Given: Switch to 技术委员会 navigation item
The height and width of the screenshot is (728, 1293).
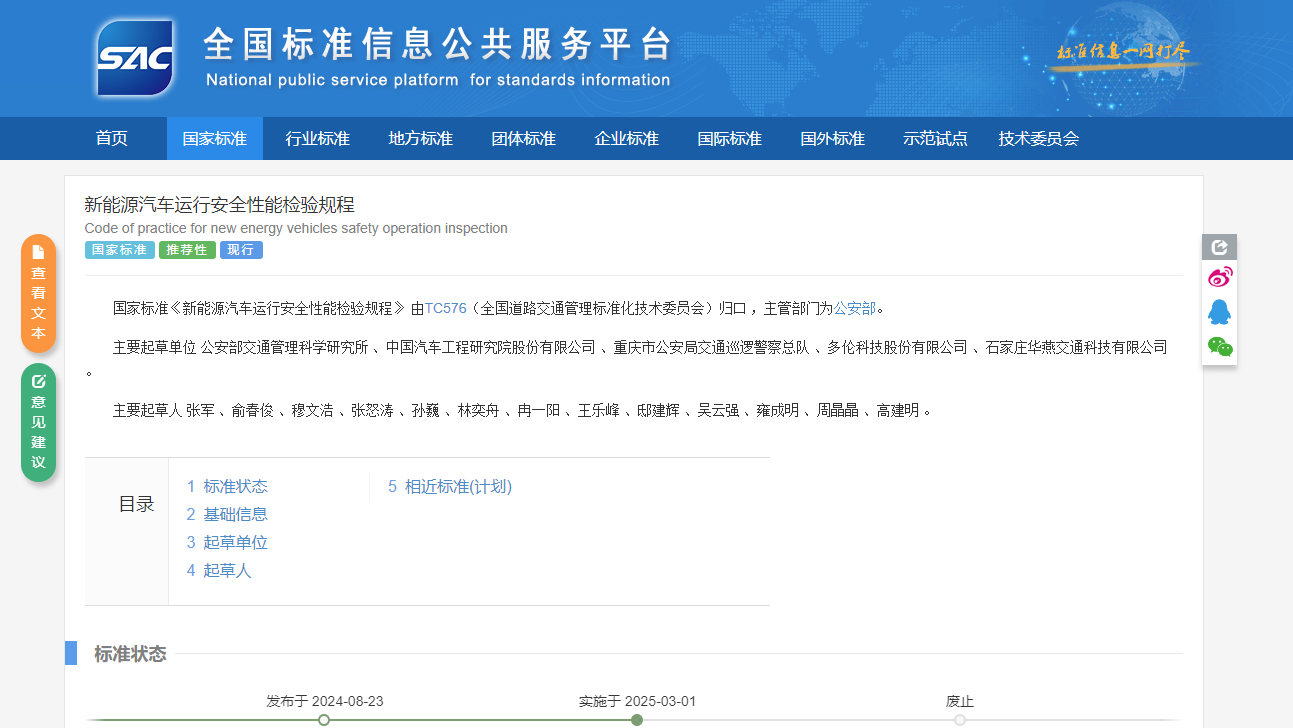Looking at the screenshot, I should [1038, 139].
